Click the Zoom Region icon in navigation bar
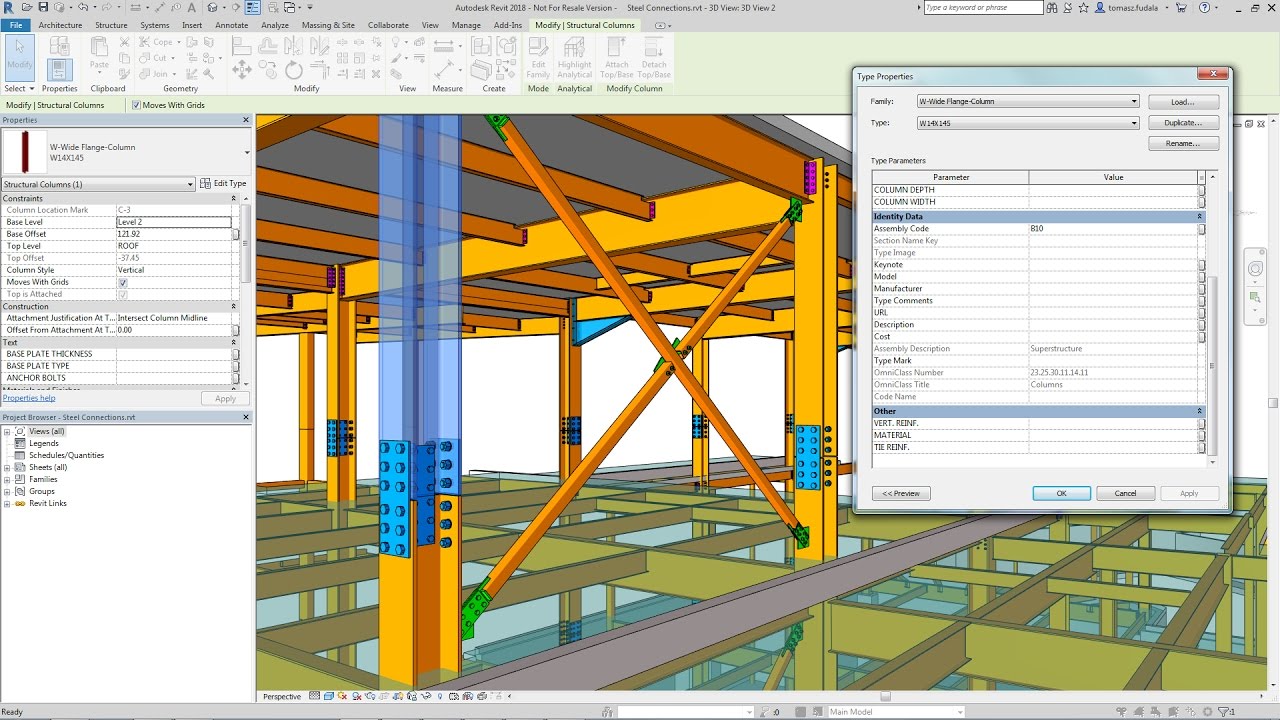This screenshot has height=720, width=1280. click(1256, 297)
